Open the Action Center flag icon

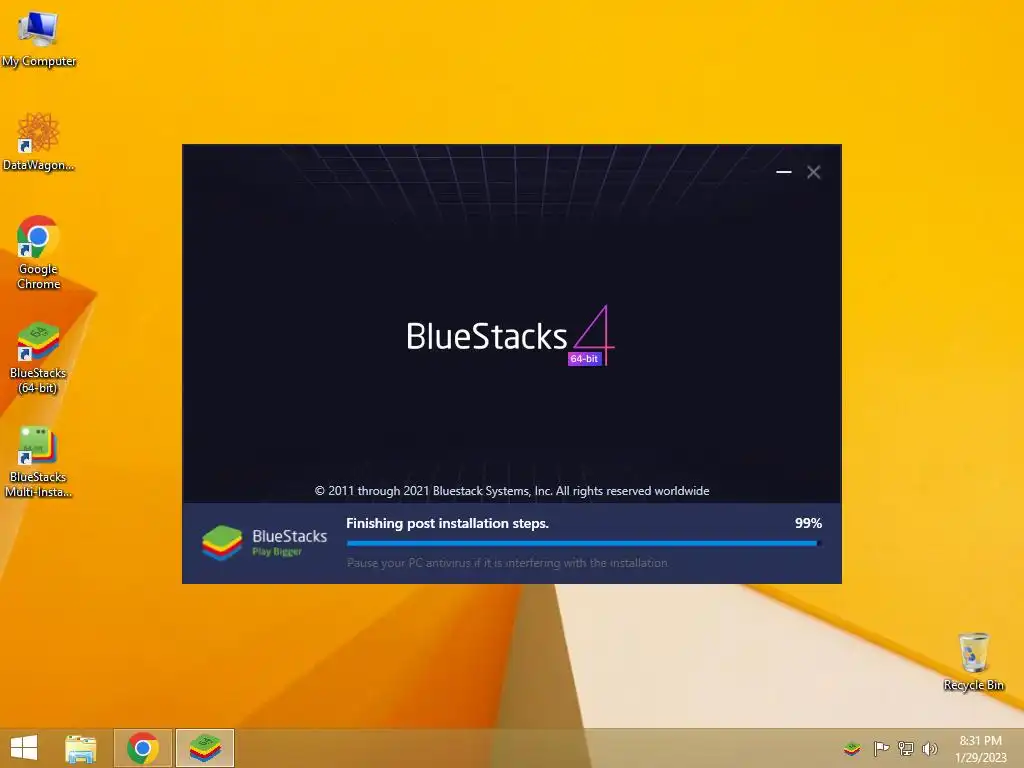(x=881, y=748)
